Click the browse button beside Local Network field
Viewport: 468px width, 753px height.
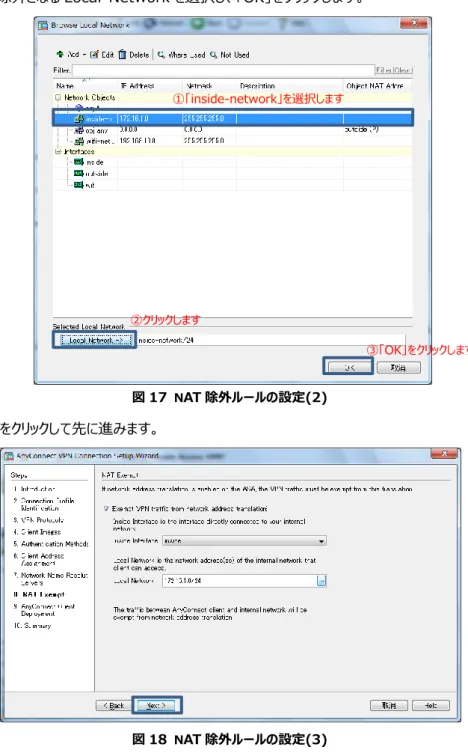(322, 581)
